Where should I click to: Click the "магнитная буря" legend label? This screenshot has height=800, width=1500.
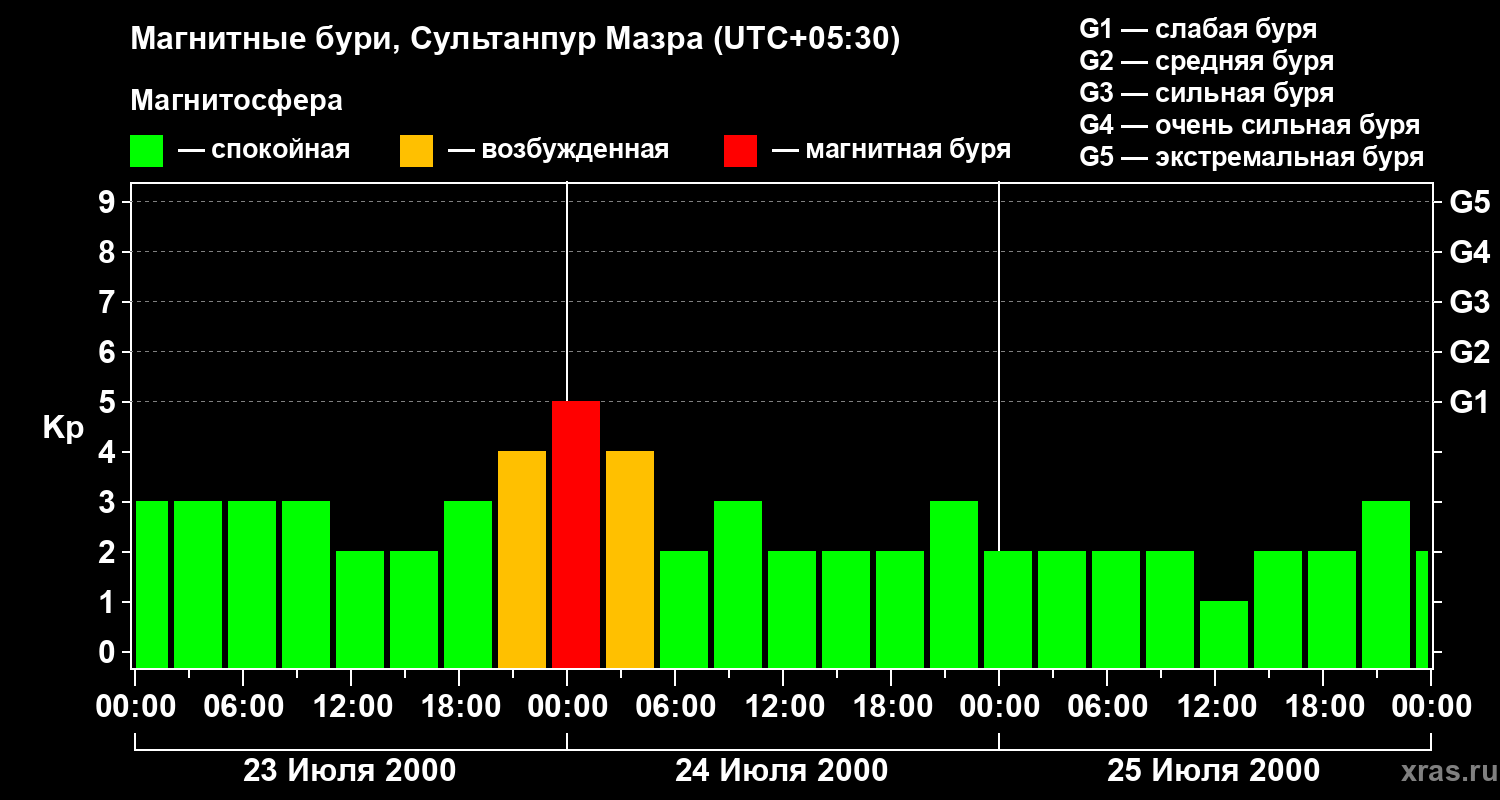point(908,151)
